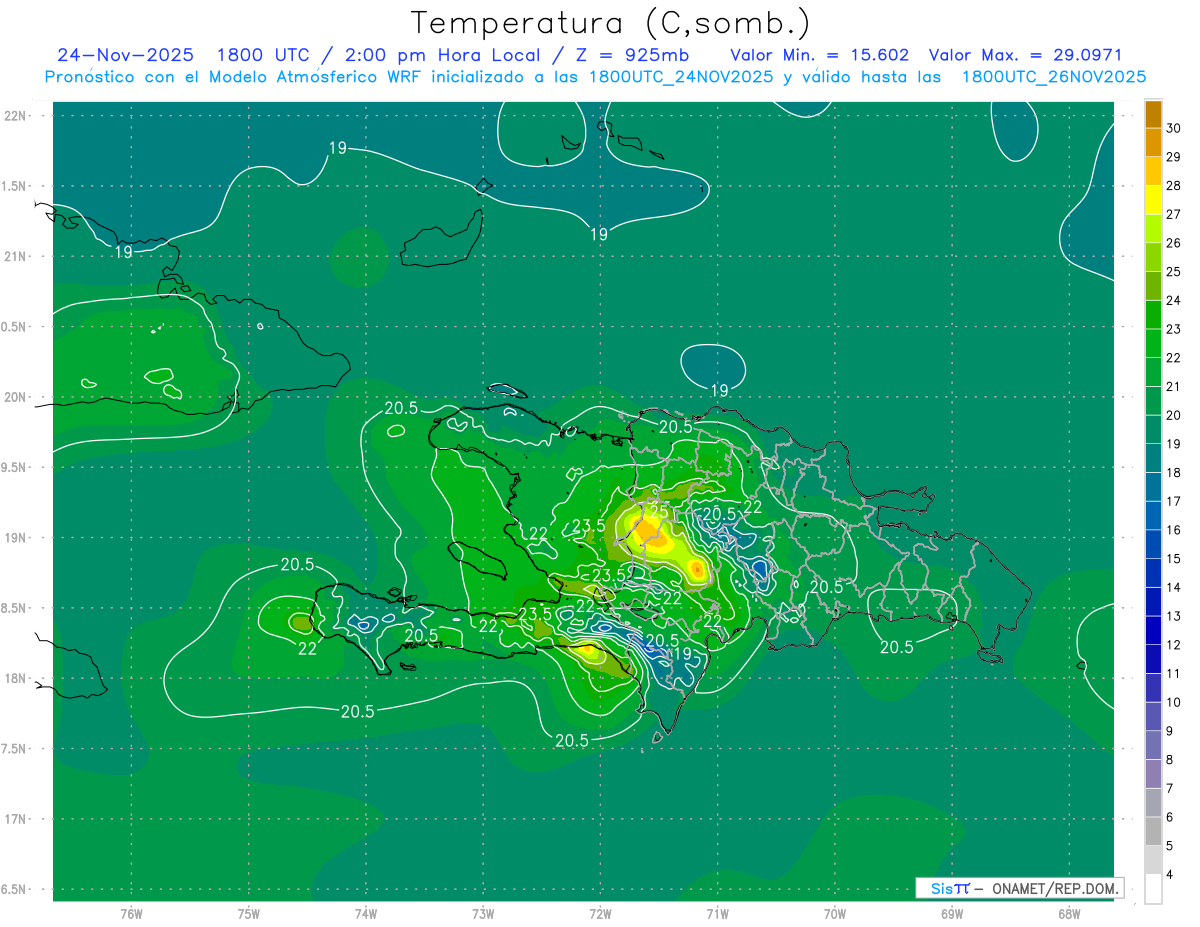
Task: Pick the gray swatch between 5 and 6
Action: (1153, 831)
